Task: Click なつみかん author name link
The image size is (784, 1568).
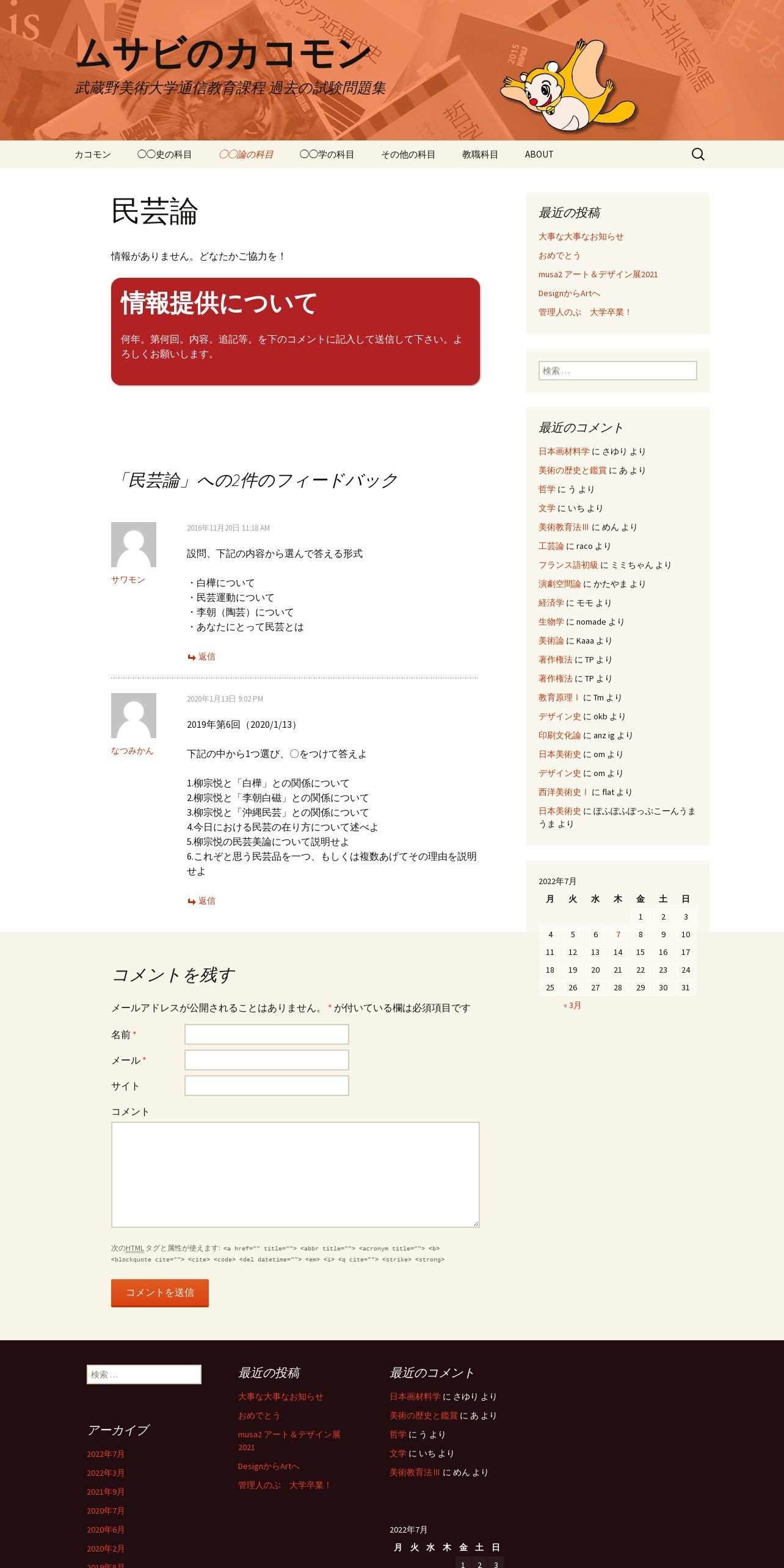Action: pyautogui.click(x=132, y=751)
